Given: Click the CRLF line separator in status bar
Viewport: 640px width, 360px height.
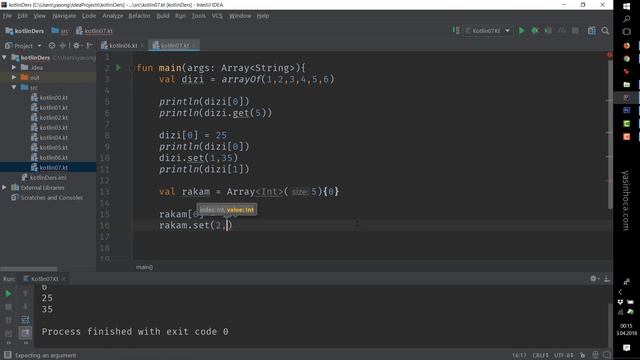Looking at the screenshot, I should click(x=540, y=355).
